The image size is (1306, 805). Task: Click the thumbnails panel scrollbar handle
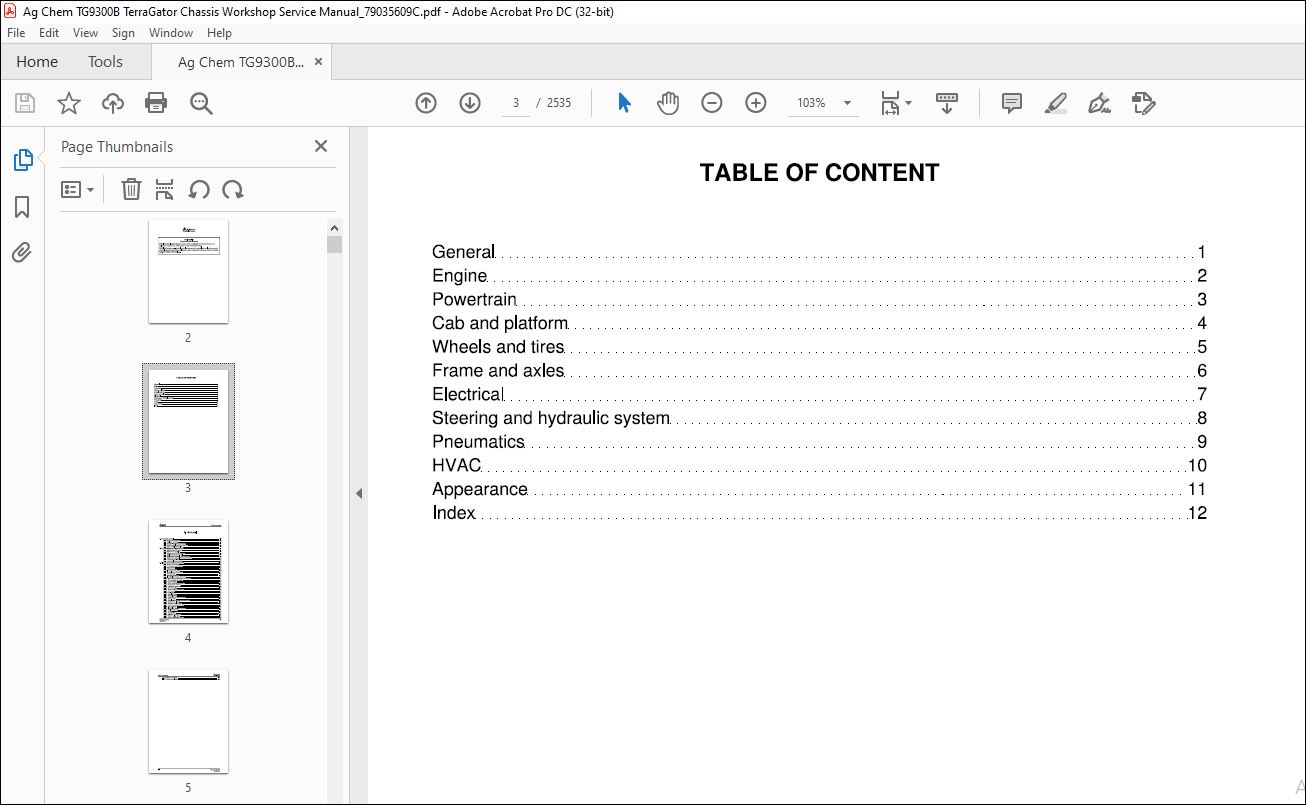pos(334,244)
